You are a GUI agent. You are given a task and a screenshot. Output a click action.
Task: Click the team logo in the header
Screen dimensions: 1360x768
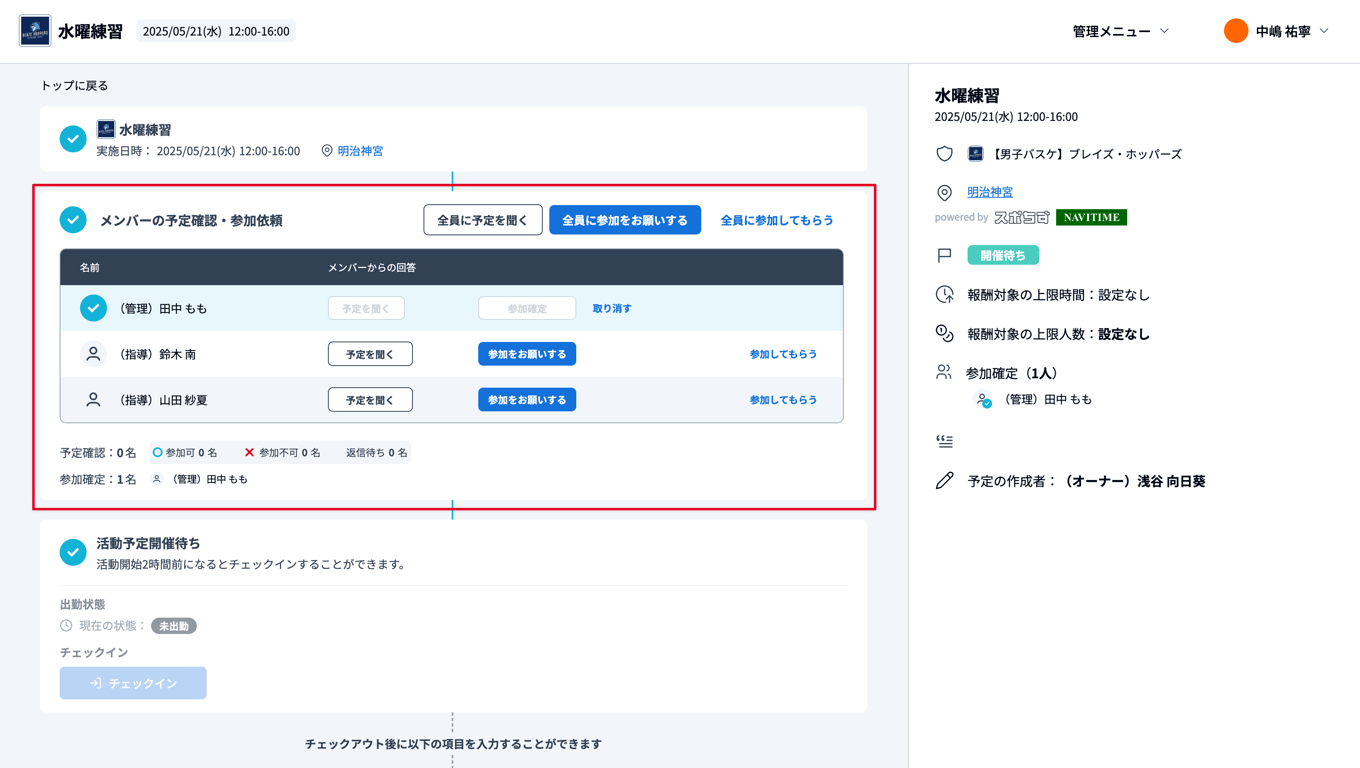click(35, 31)
